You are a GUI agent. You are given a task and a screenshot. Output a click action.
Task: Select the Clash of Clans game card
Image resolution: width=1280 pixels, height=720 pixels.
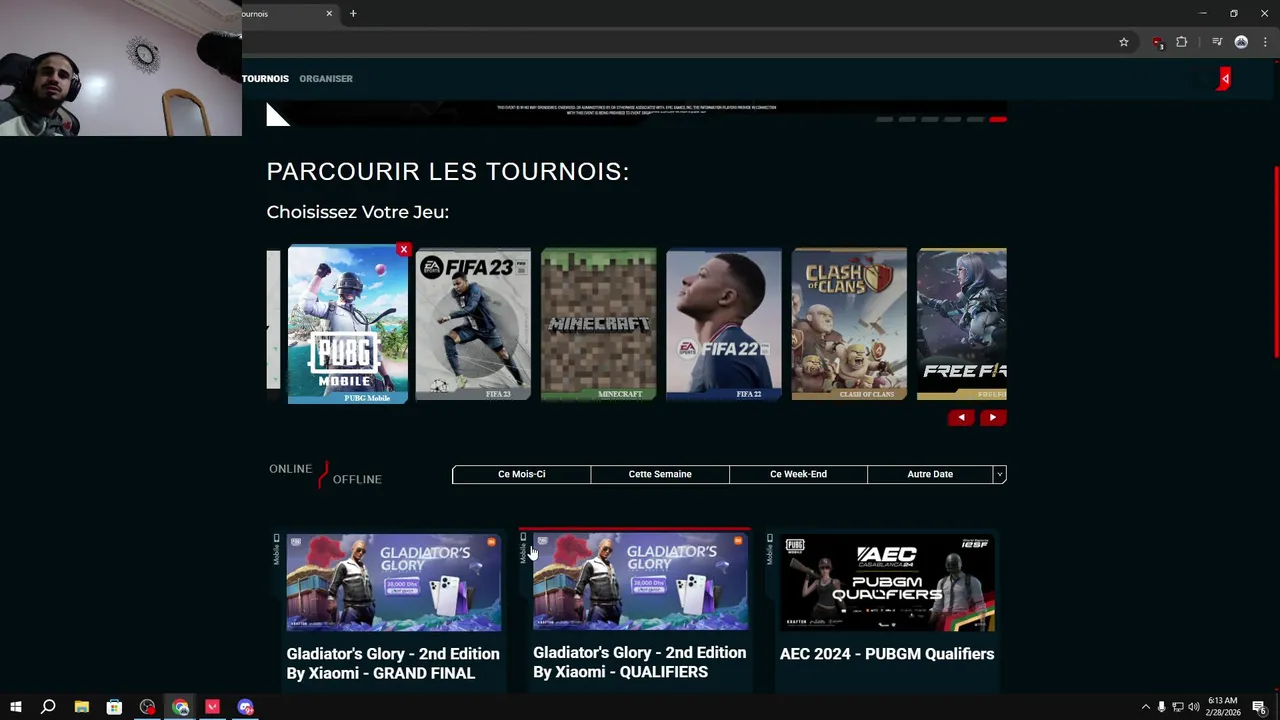point(849,325)
